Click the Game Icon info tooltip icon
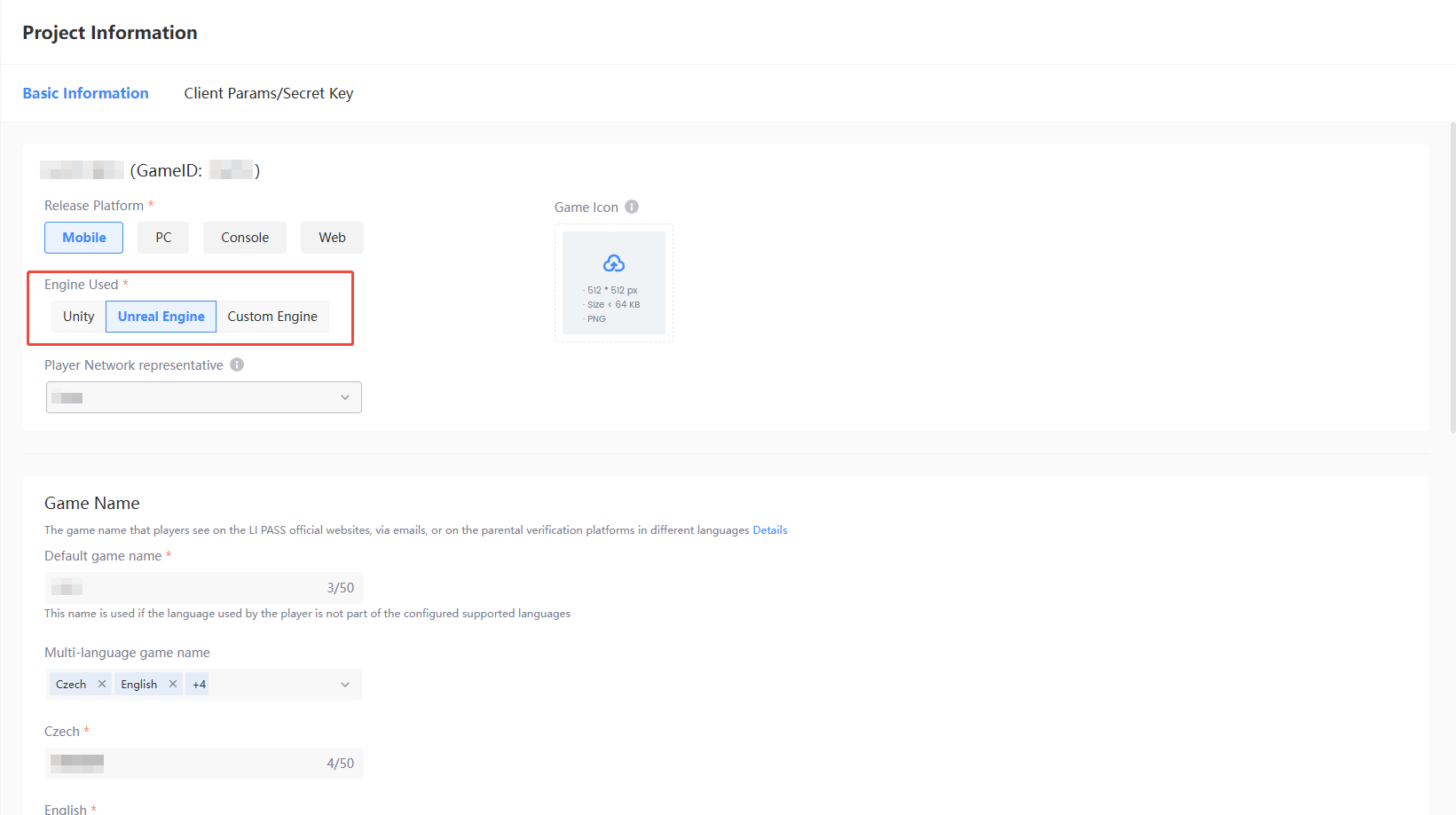 pos(632,207)
